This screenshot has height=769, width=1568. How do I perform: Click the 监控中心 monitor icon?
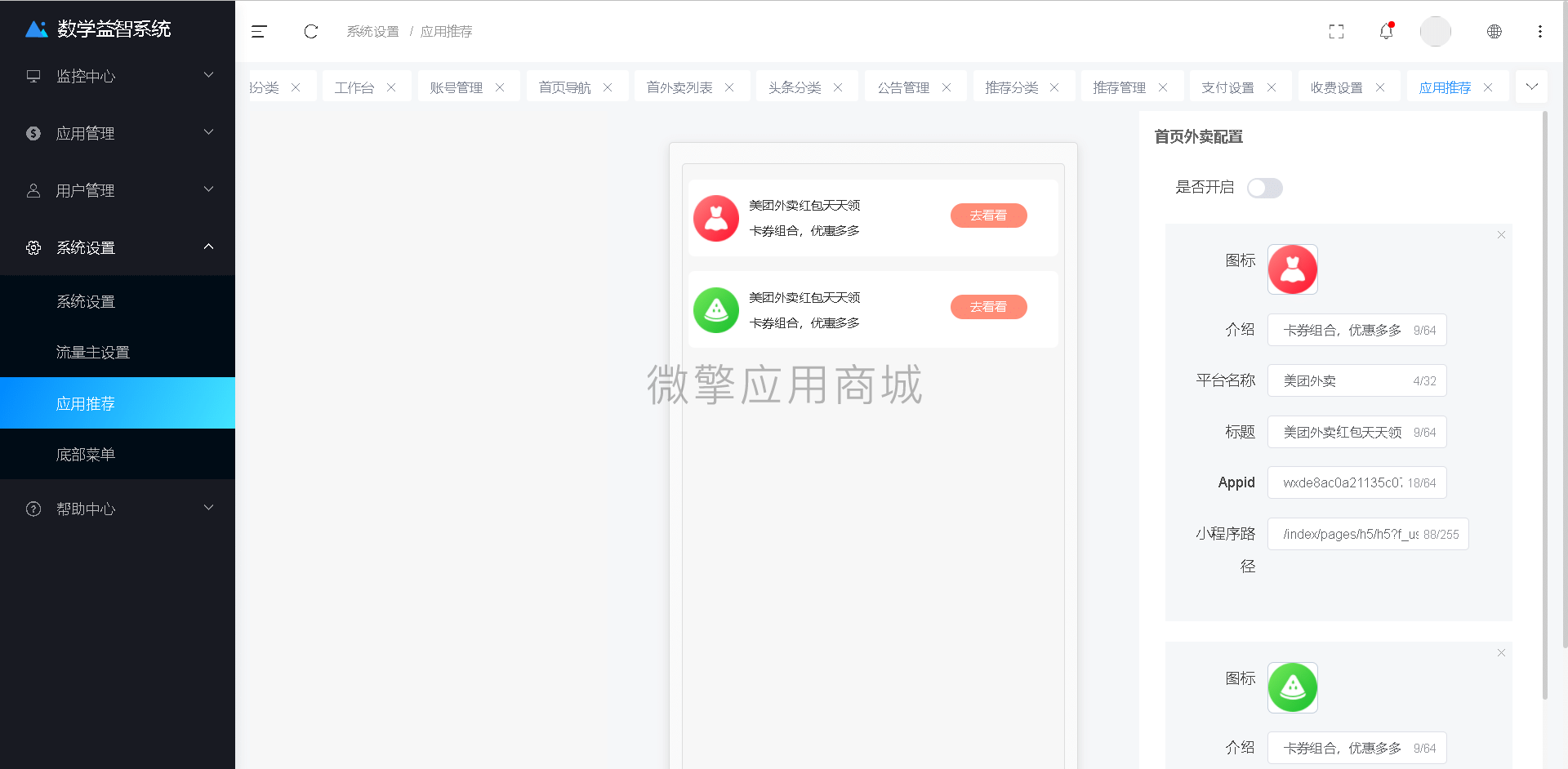(x=33, y=76)
